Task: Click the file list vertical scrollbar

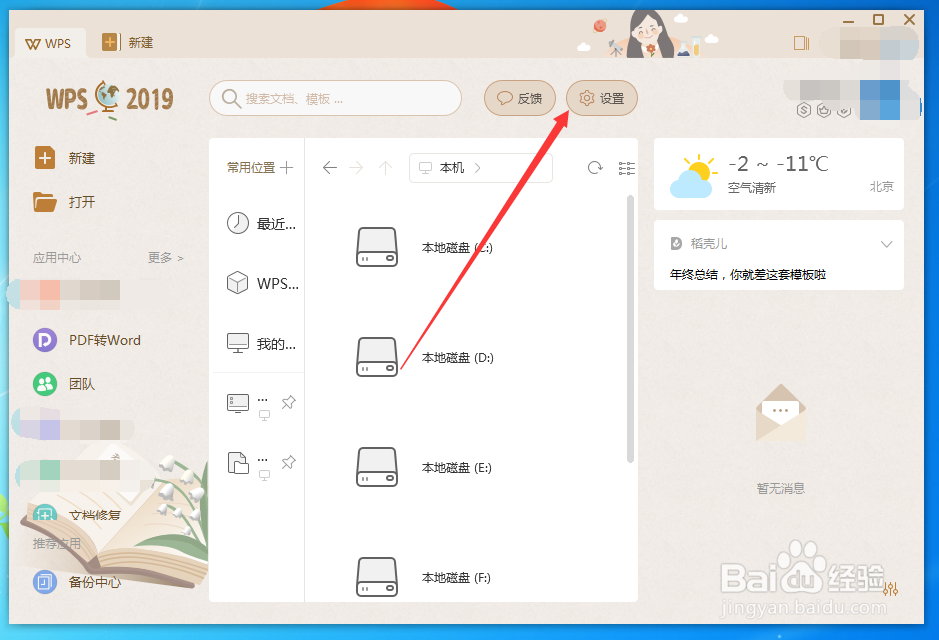Action: tap(630, 329)
